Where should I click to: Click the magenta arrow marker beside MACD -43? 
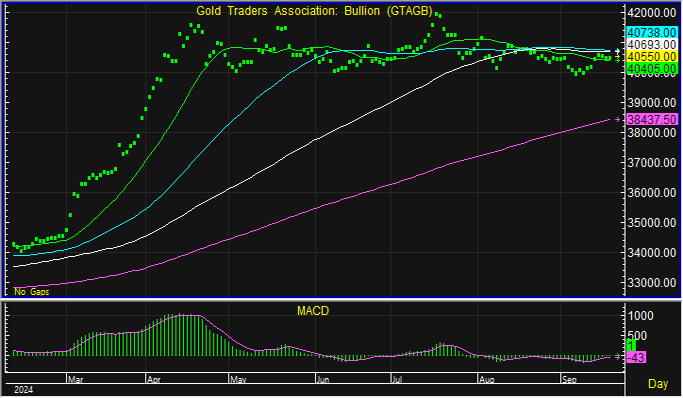coord(618,358)
